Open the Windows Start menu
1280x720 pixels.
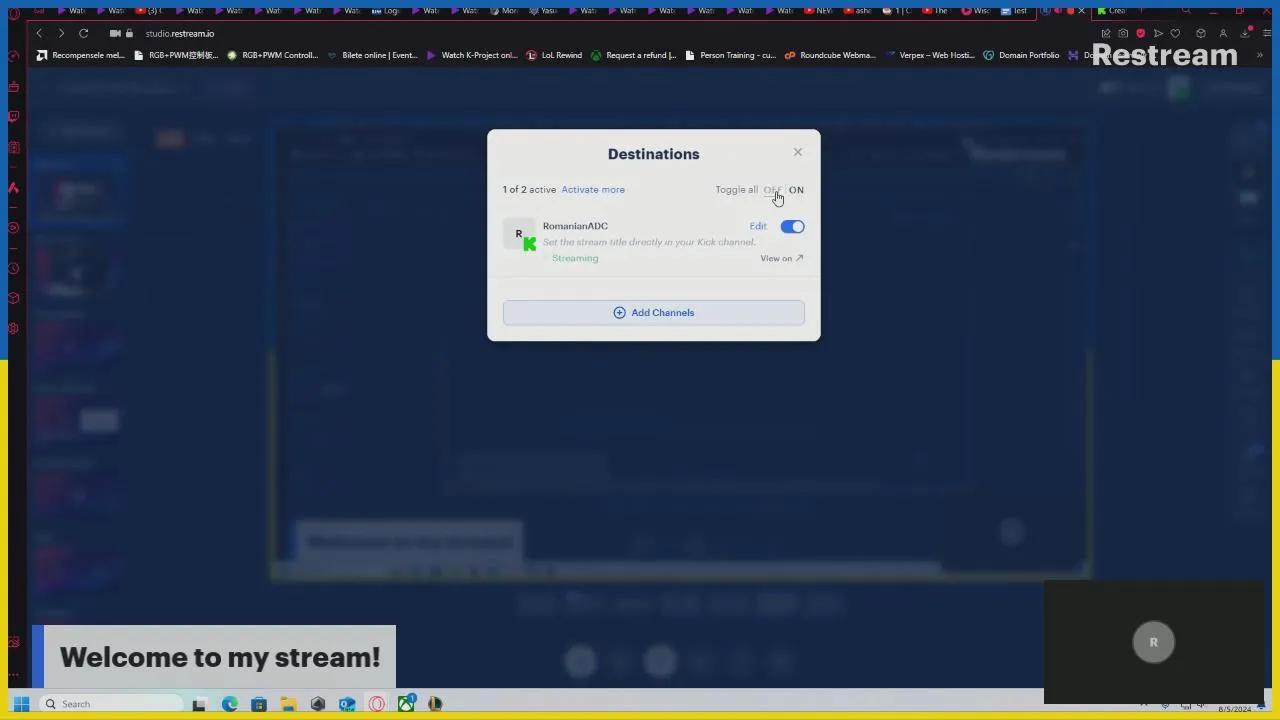pyautogui.click(x=21, y=704)
